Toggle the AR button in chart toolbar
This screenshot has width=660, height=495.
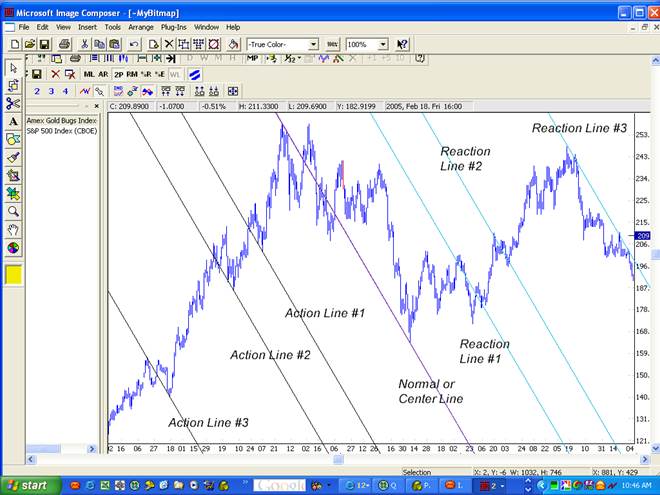click(x=103, y=74)
